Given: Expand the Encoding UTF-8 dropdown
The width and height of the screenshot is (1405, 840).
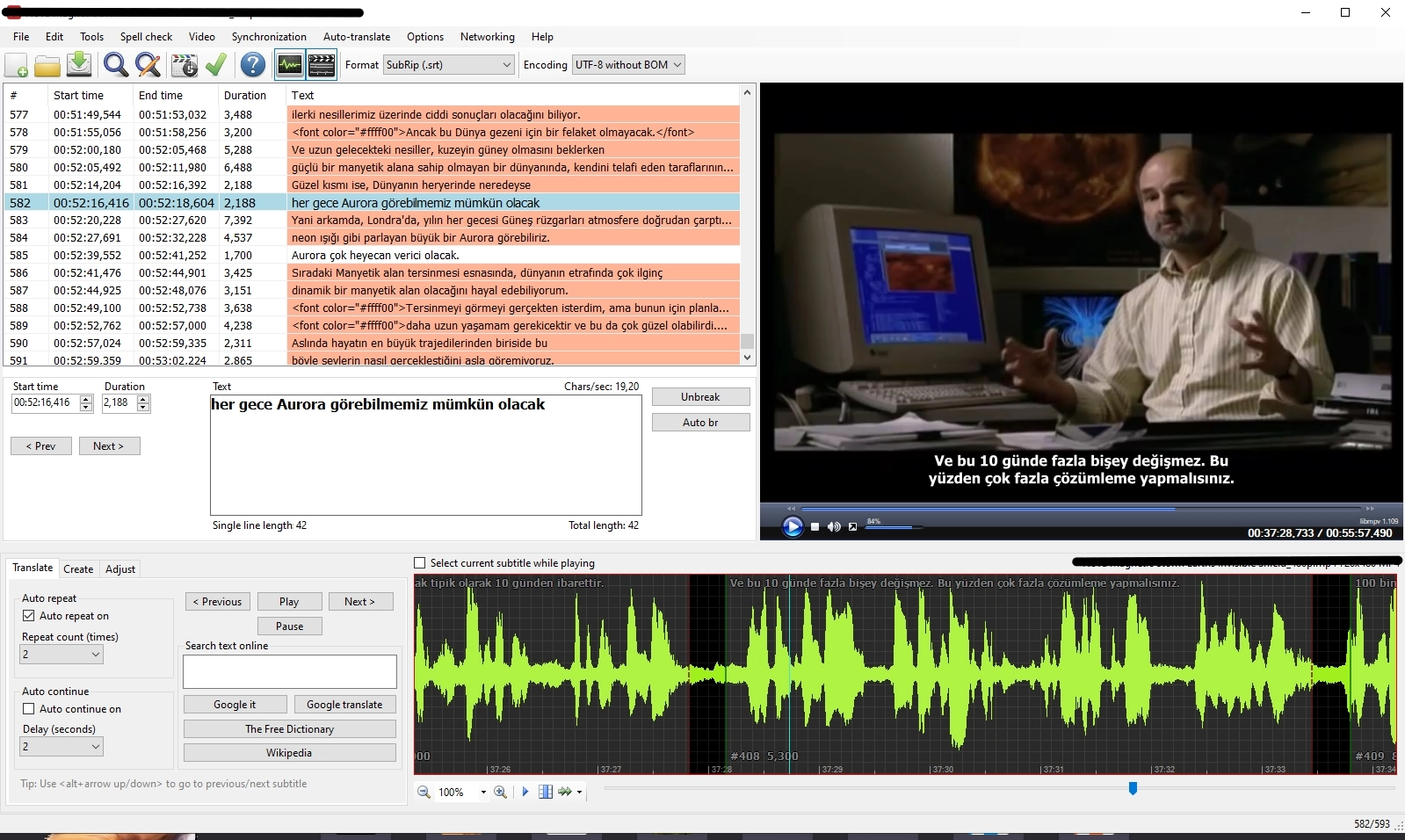Looking at the screenshot, I should click(627, 65).
